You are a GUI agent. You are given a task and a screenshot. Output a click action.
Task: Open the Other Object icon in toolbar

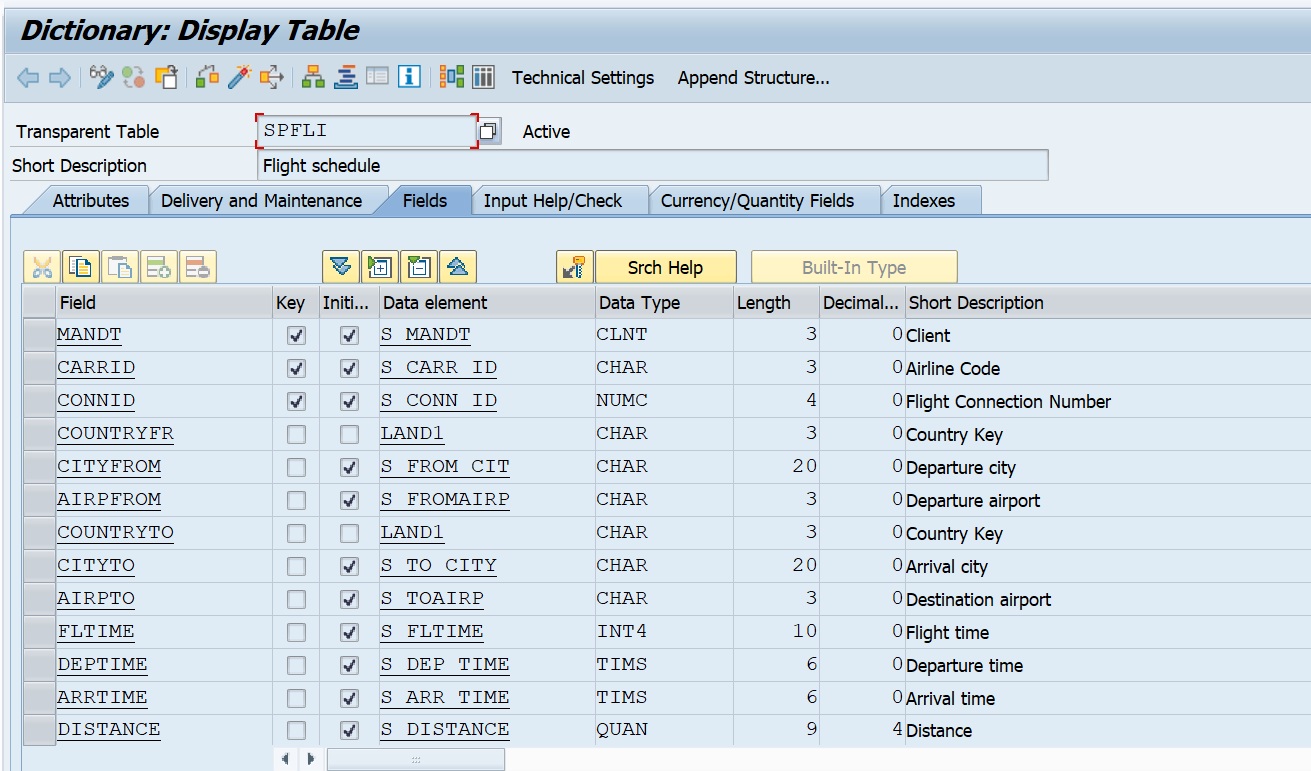pos(165,77)
